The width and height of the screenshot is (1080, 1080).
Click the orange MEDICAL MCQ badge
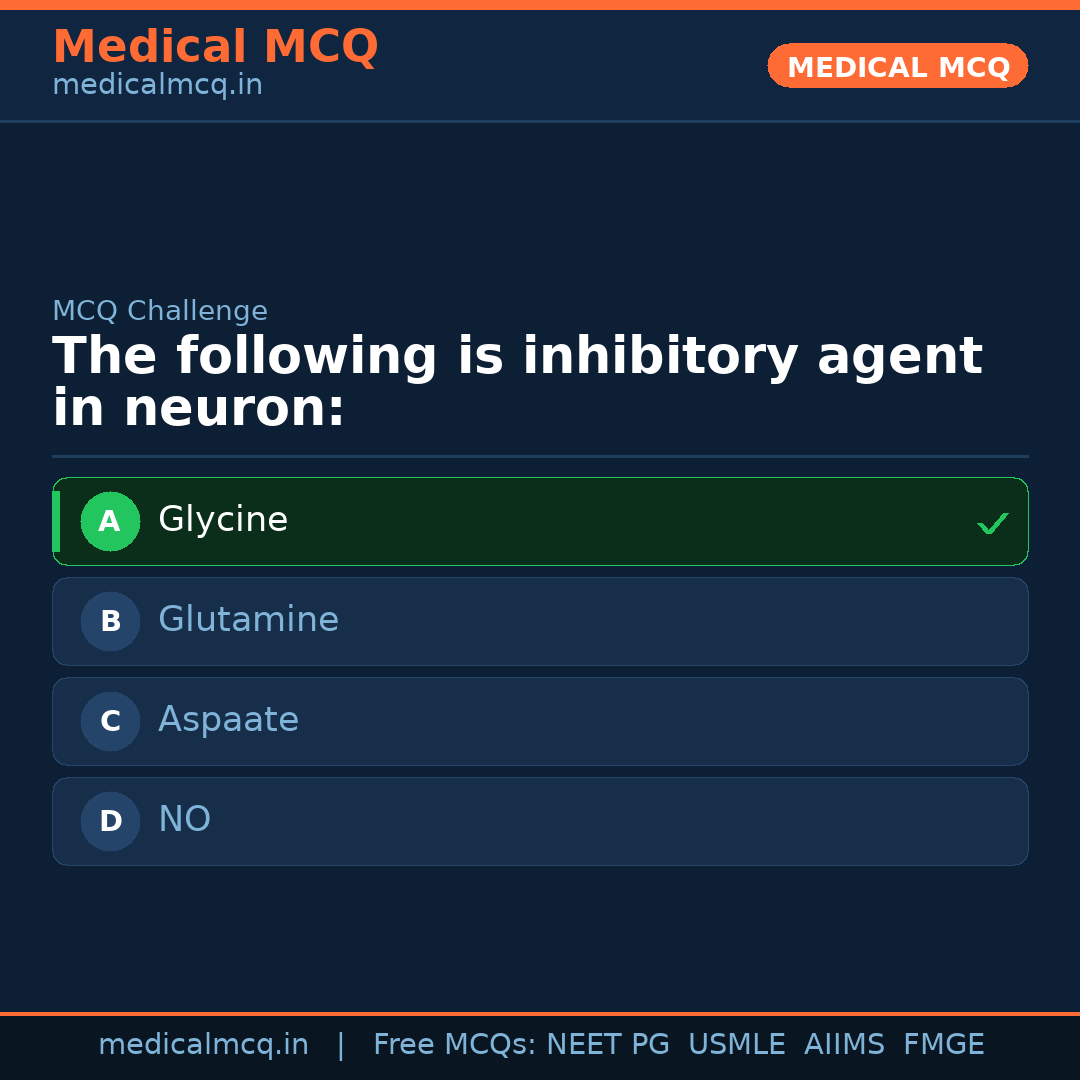pyautogui.click(x=897, y=66)
